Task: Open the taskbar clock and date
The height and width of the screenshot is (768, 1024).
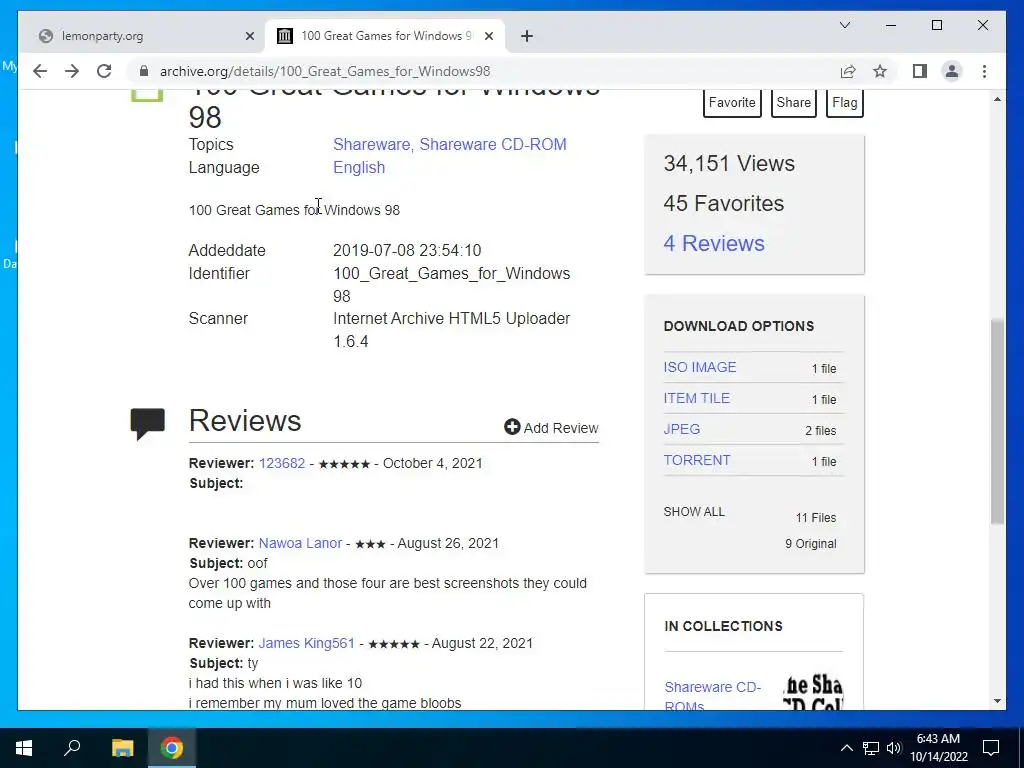Action: pyautogui.click(x=938, y=748)
